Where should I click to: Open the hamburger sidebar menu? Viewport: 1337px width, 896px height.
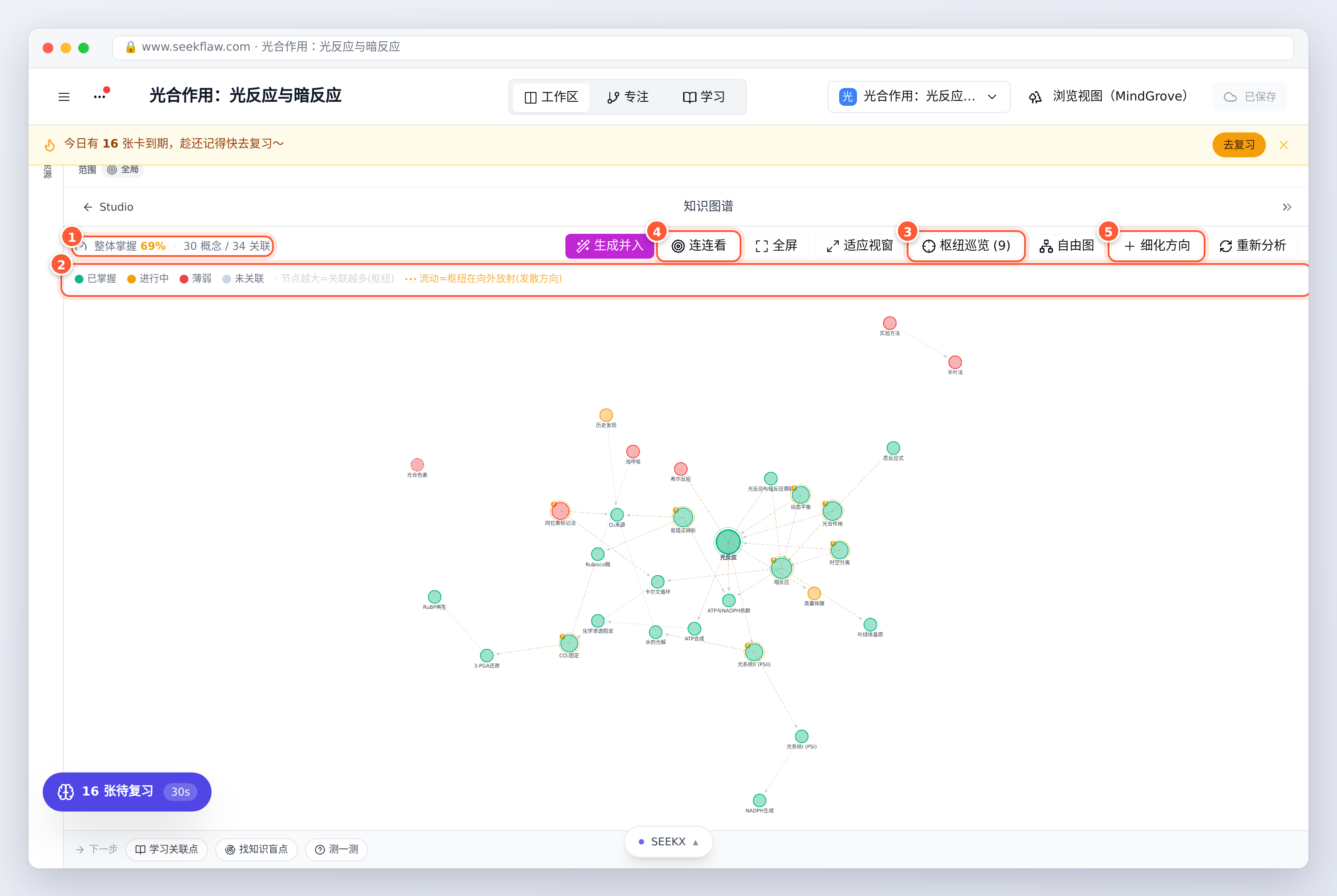[x=64, y=96]
